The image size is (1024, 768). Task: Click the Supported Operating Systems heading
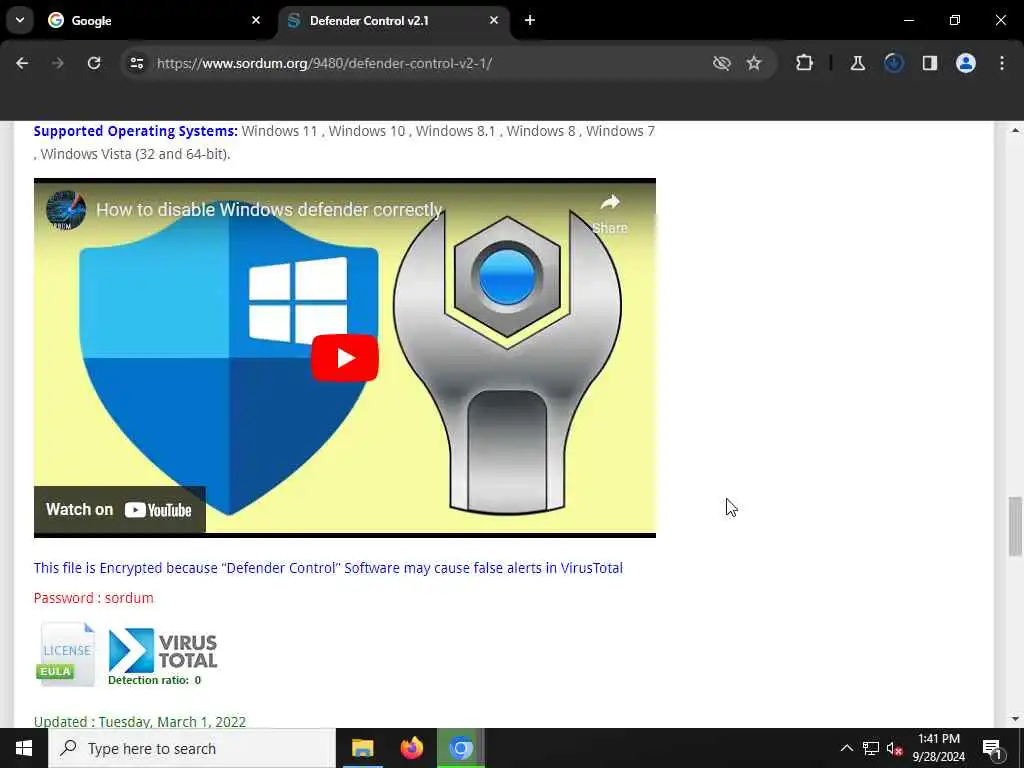click(136, 131)
